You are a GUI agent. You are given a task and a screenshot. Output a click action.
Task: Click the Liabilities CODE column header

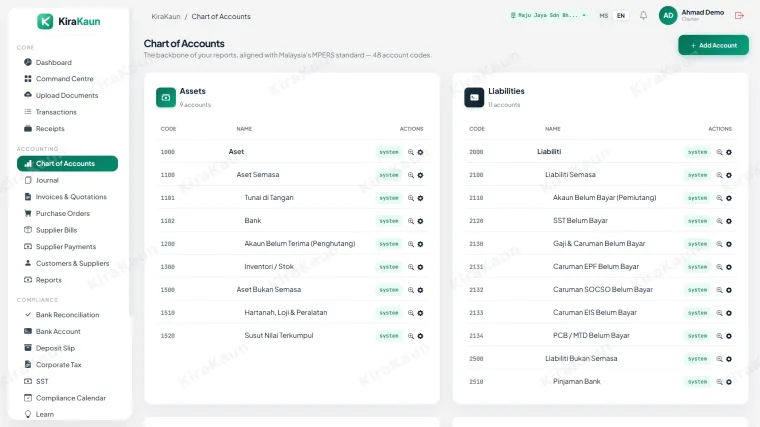[477, 129]
